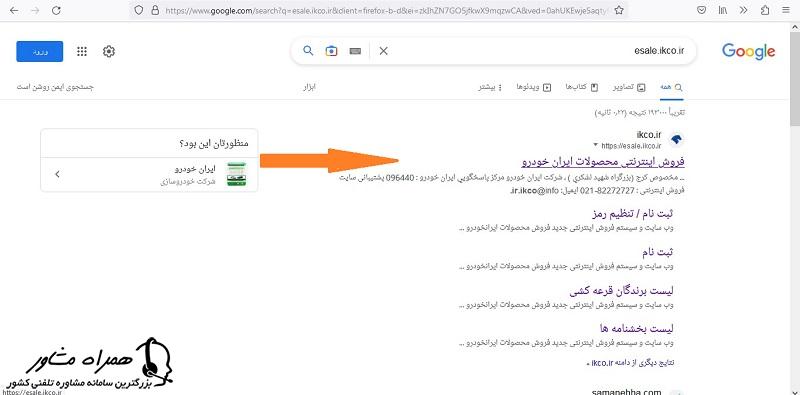Click جستجوی ایمن روشن است SafeSearch text
This screenshot has width=800, height=395.
(56, 87)
